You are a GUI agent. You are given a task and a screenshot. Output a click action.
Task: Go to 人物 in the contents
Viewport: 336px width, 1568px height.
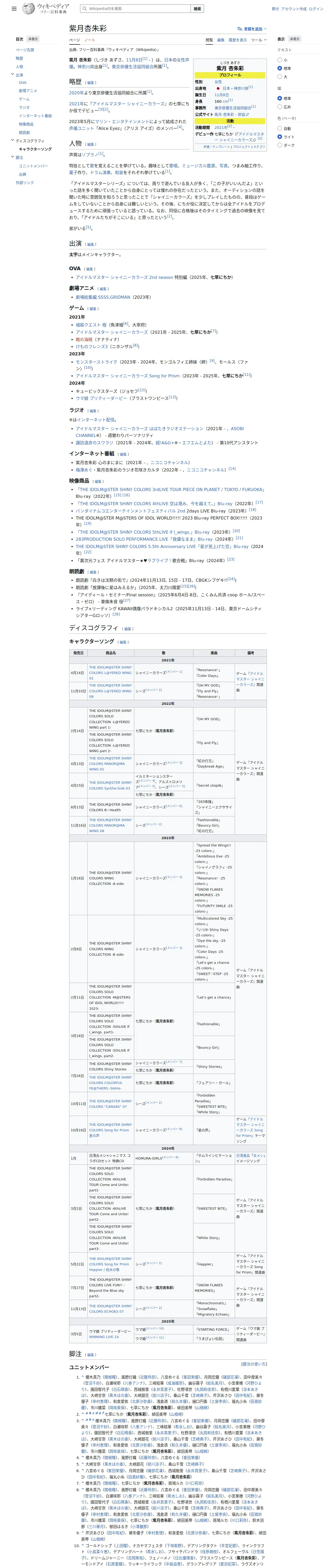[20, 67]
